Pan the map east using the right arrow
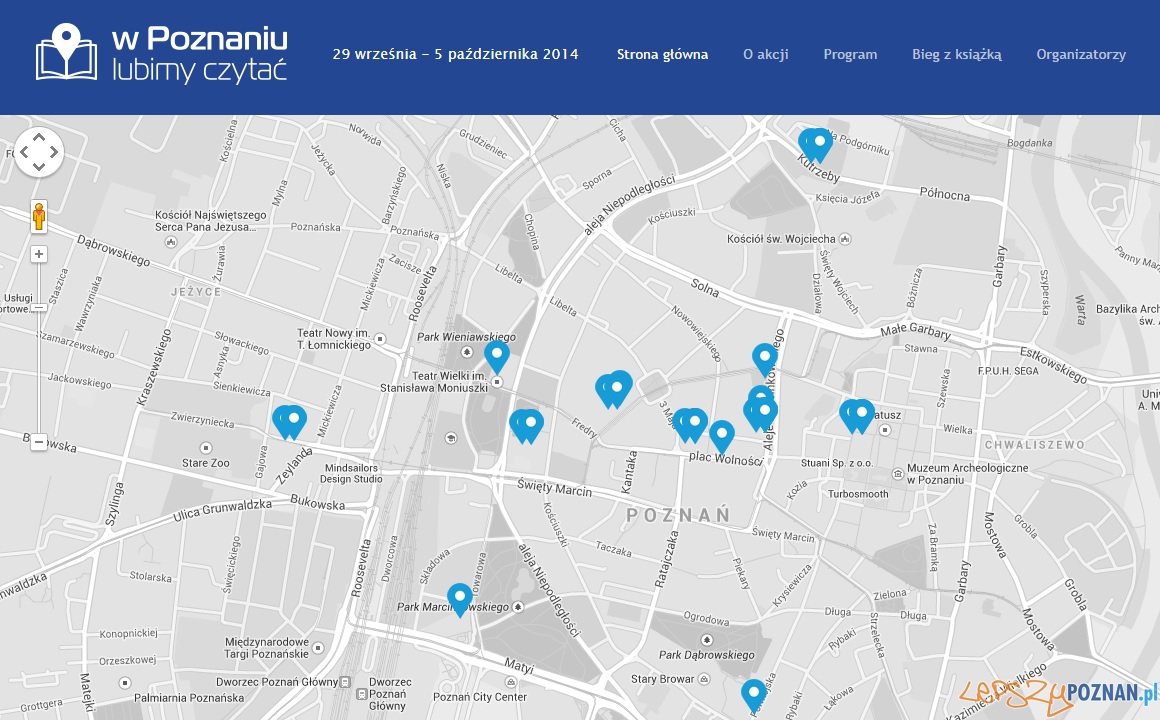The image size is (1160, 720). tap(55, 153)
